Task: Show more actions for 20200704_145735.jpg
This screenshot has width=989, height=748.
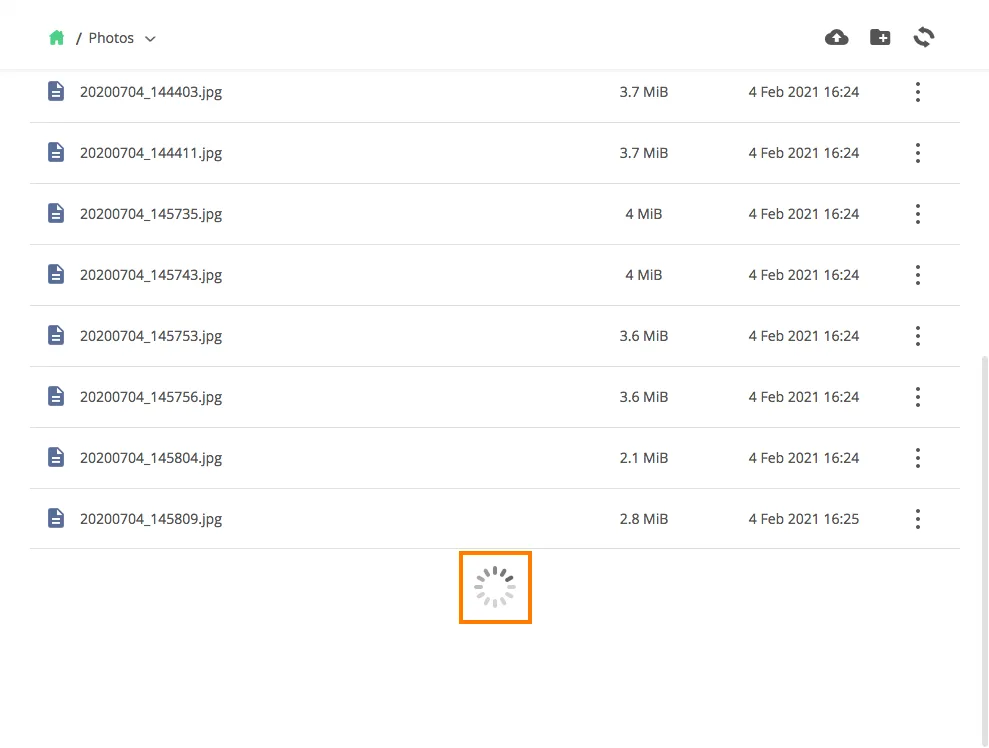Action: [x=917, y=214]
